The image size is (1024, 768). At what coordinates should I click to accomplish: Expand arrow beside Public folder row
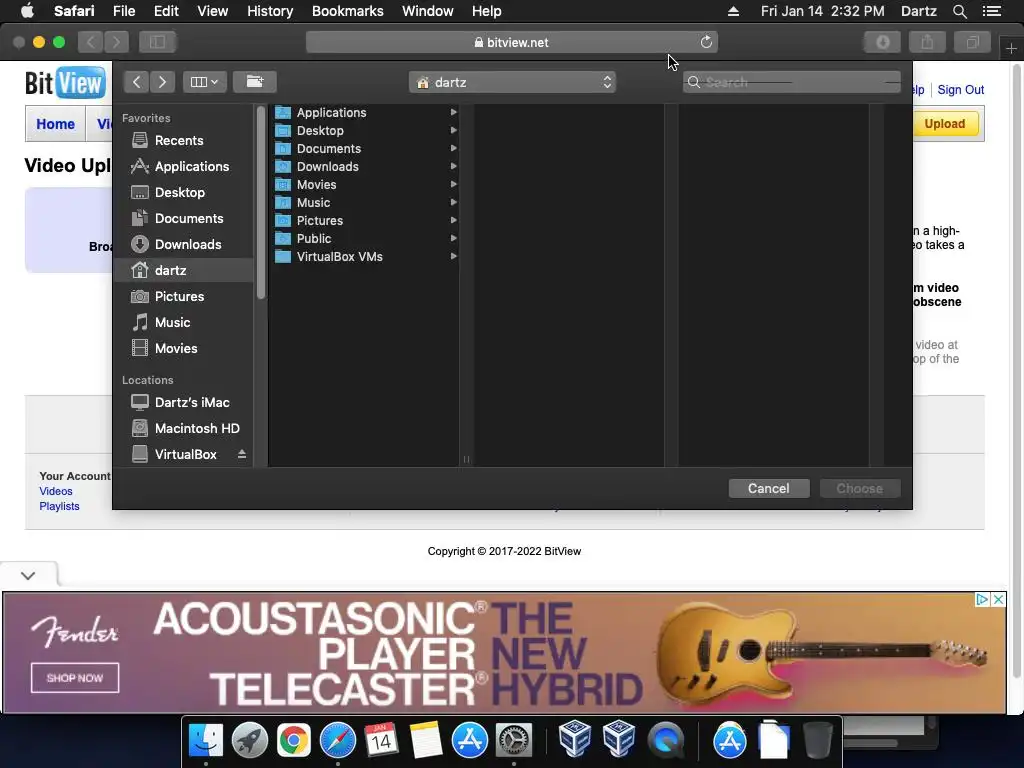tap(453, 238)
